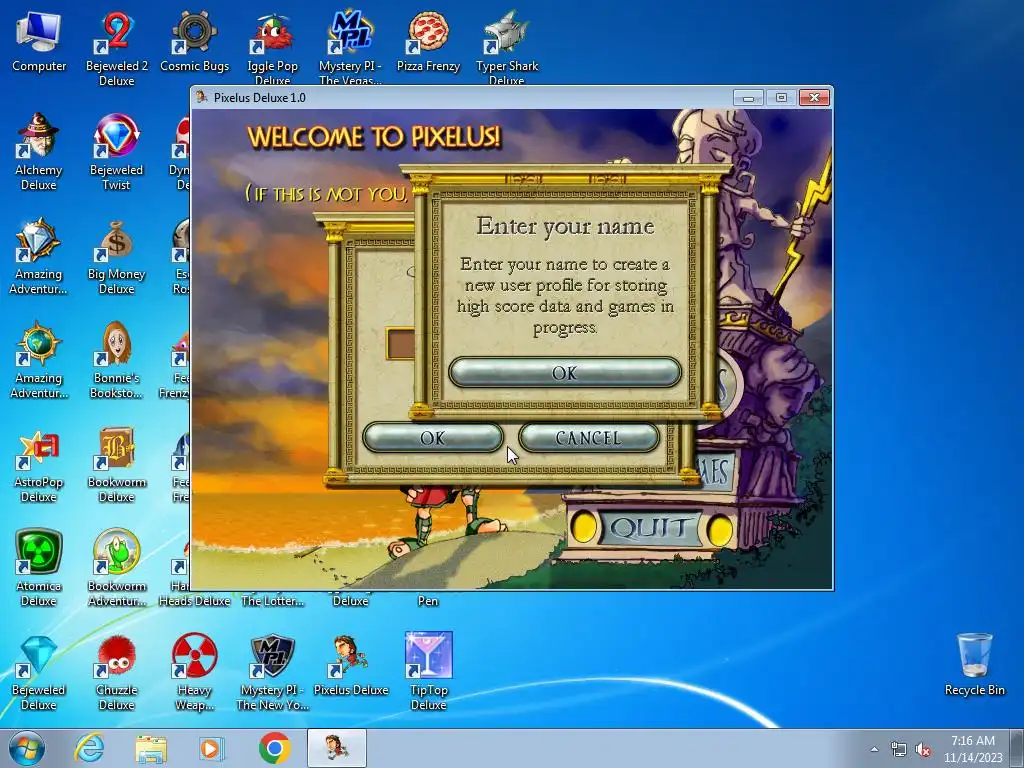Click OK in the Enter your name dialog
This screenshot has width=1024, height=768.
pos(564,372)
